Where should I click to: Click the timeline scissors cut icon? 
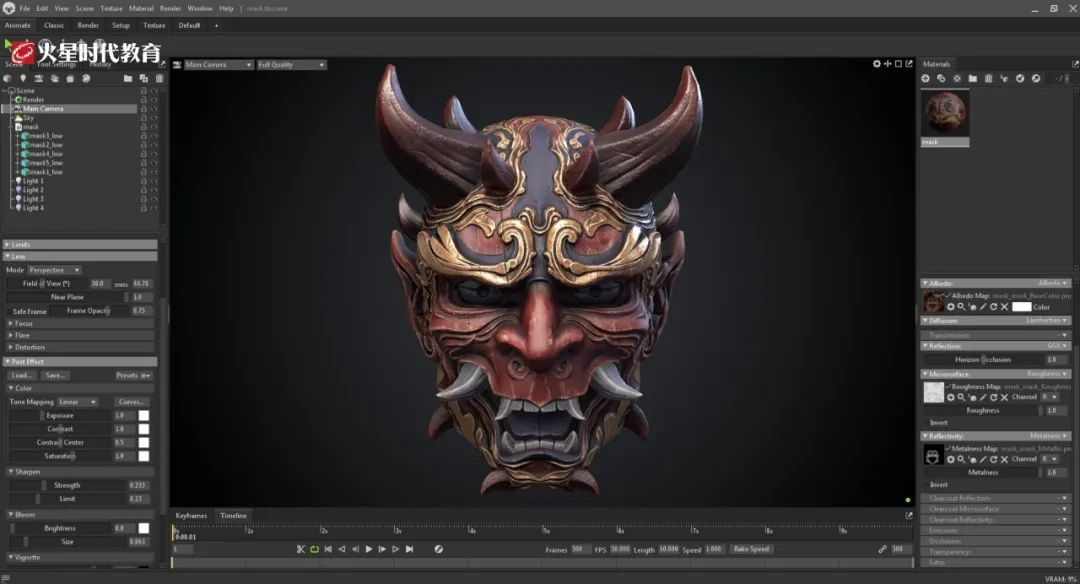[x=301, y=549]
